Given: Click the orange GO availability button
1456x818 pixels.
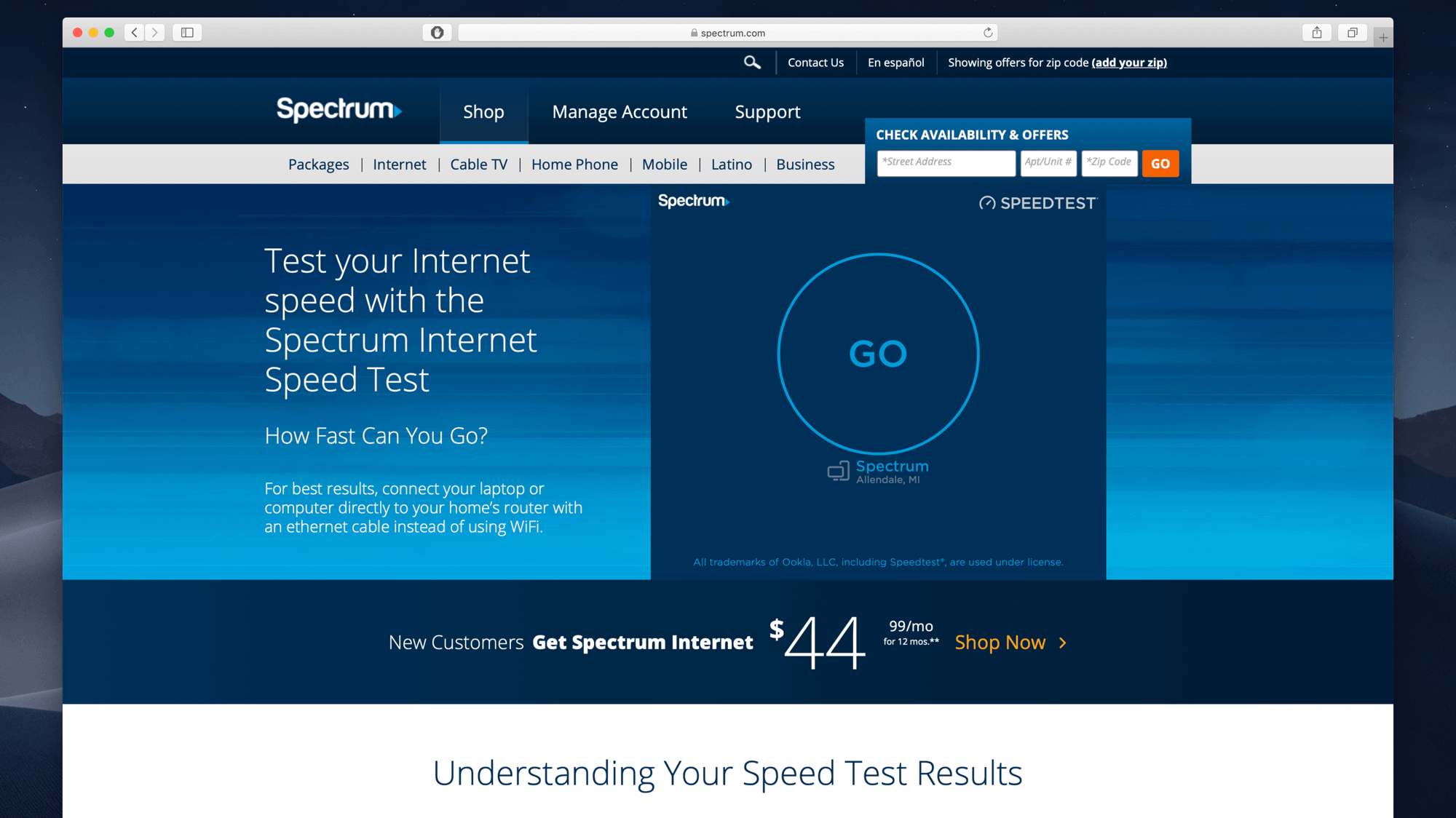Looking at the screenshot, I should (1160, 163).
